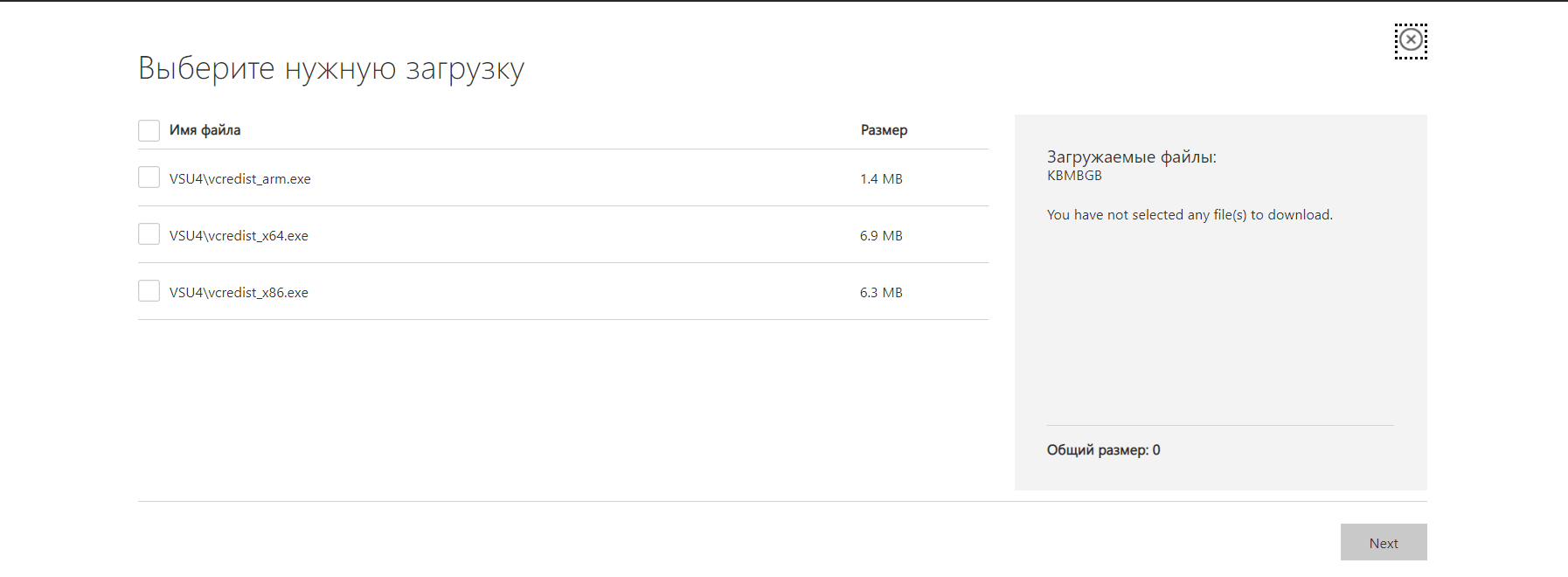This screenshot has height=577, width=1568.
Task: Click the Выберите нужную загрузку heading
Action: tap(331, 68)
